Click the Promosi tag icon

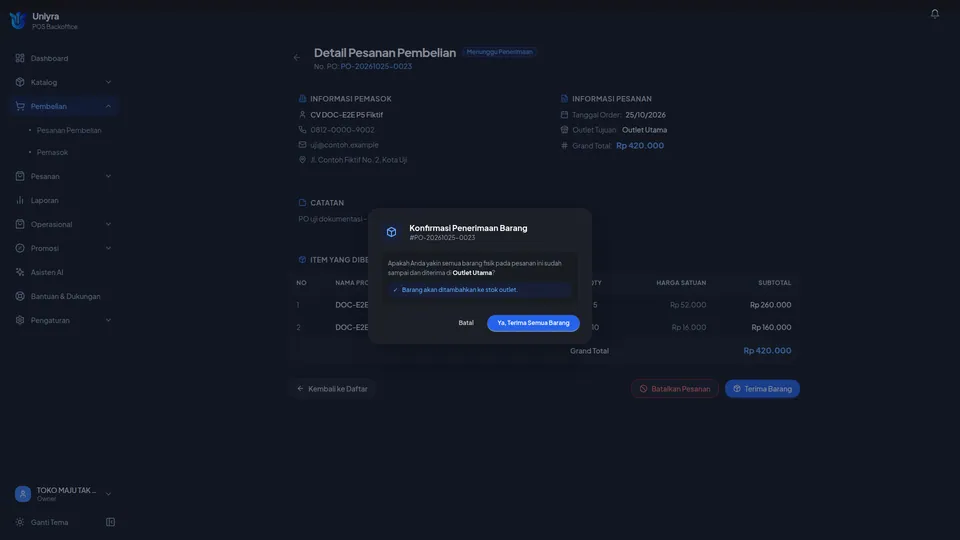click(x=20, y=248)
